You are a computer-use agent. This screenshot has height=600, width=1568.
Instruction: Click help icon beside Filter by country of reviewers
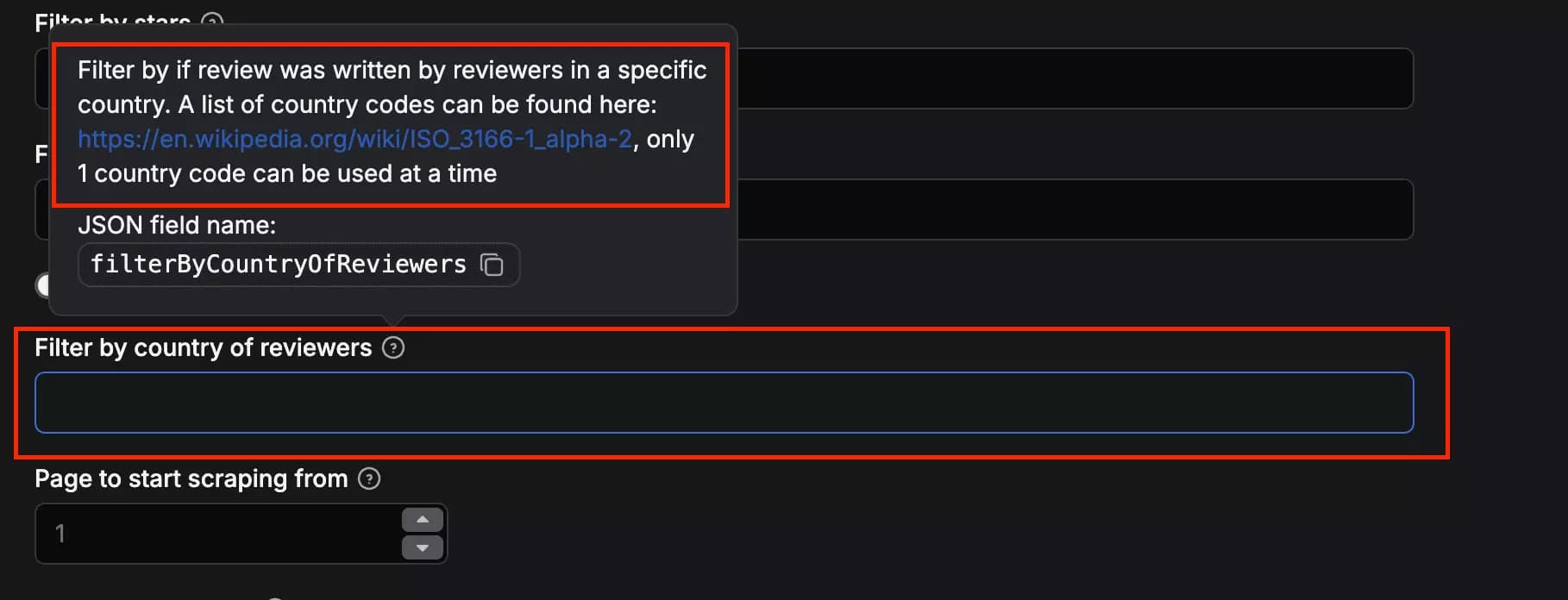(393, 347)
